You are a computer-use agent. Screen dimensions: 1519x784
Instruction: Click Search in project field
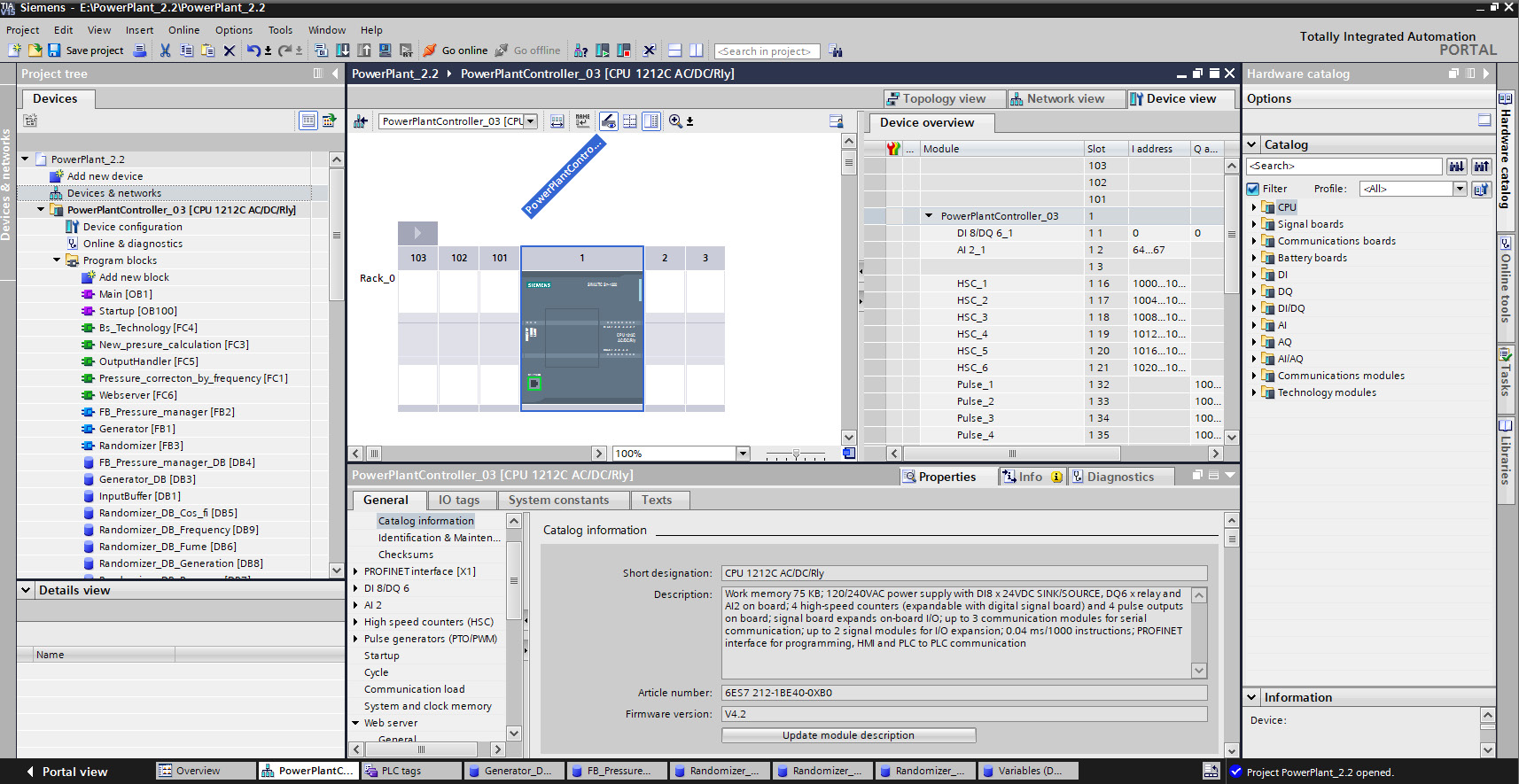coord(767,51)
